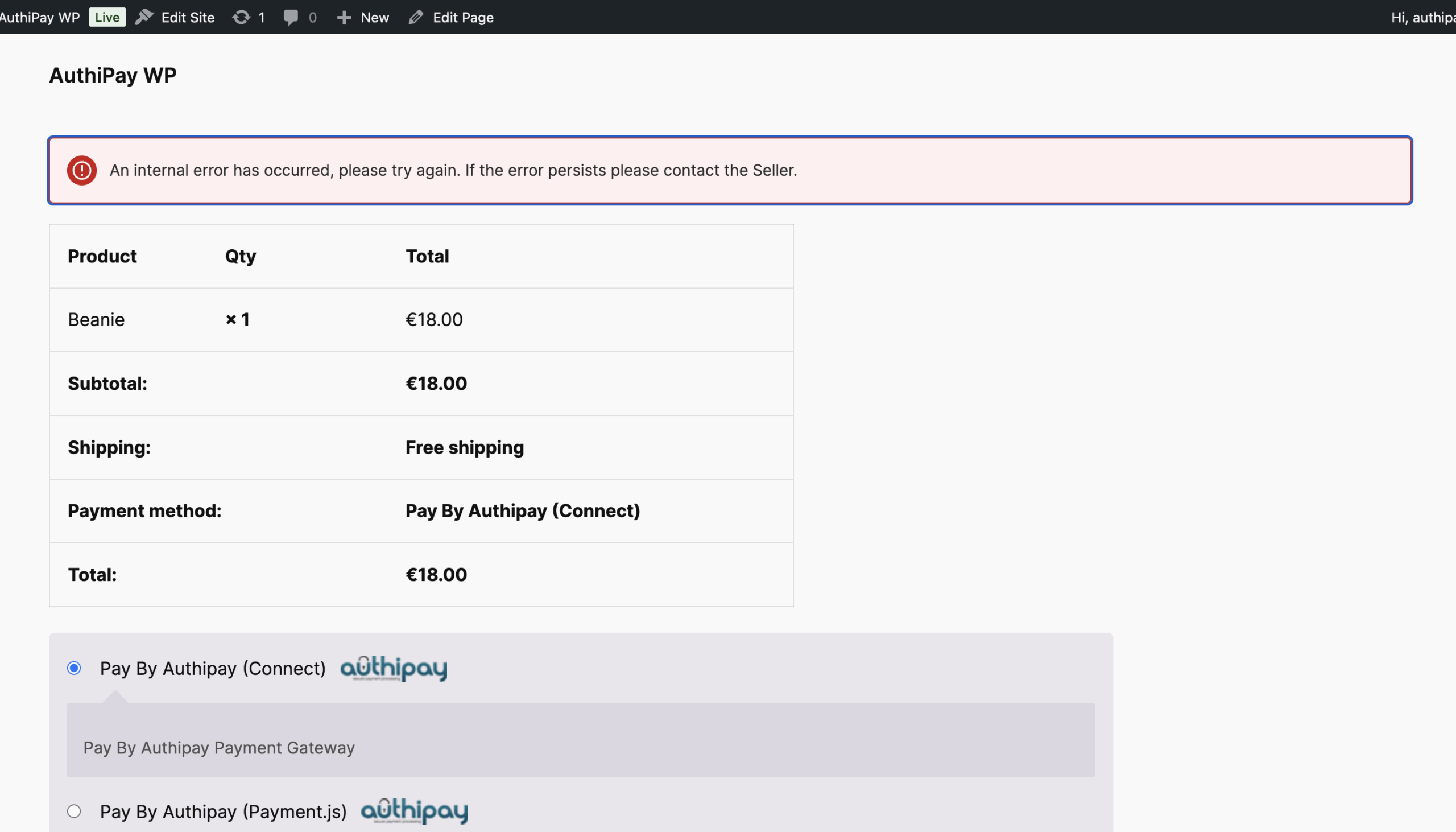Click the Pay By Authipay Payment Gateway description
The image size is (1456, 832).
[220, 748]
